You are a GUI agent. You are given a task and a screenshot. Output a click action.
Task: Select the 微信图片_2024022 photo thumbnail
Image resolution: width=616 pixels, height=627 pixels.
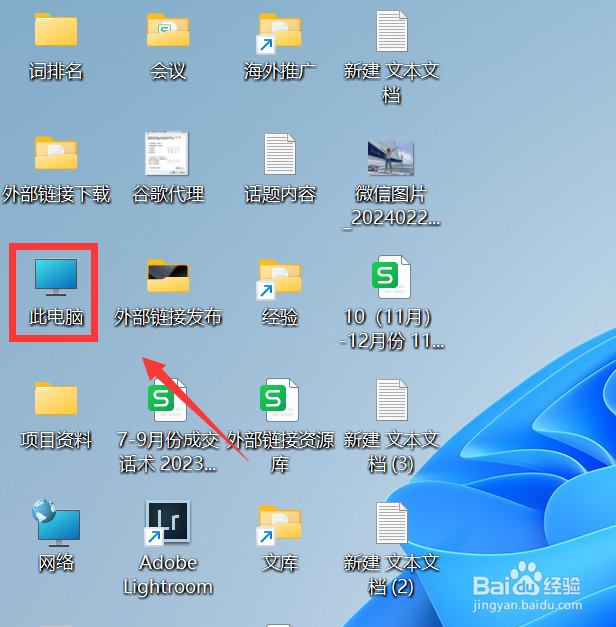click(x=391, y=158)
